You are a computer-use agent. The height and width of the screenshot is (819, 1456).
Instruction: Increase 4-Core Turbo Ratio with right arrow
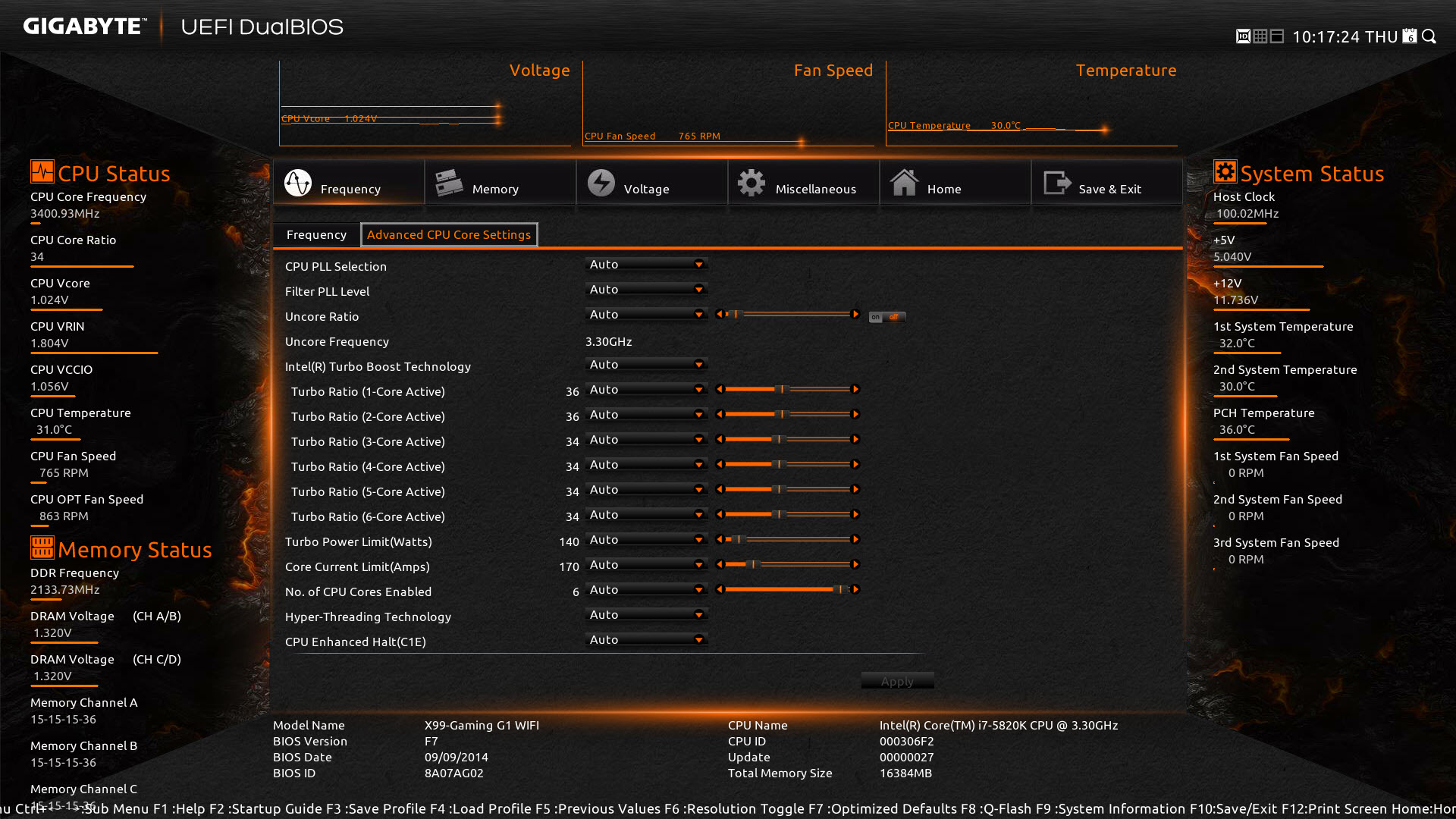pyautogui.click(x=855, y=464)
